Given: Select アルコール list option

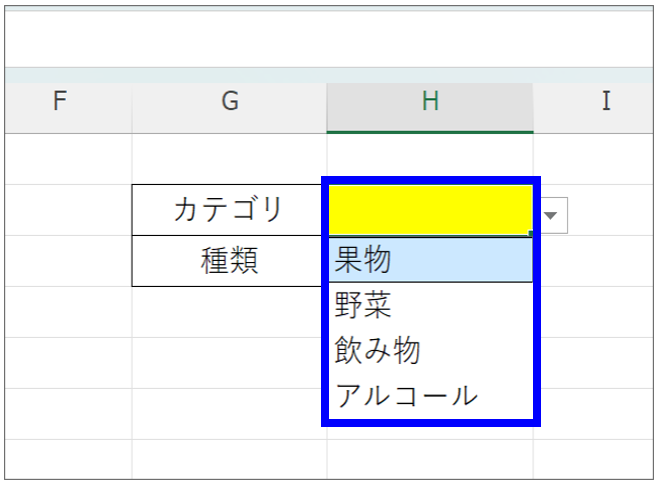Looking at the screenshot, I should coord(430,395).
